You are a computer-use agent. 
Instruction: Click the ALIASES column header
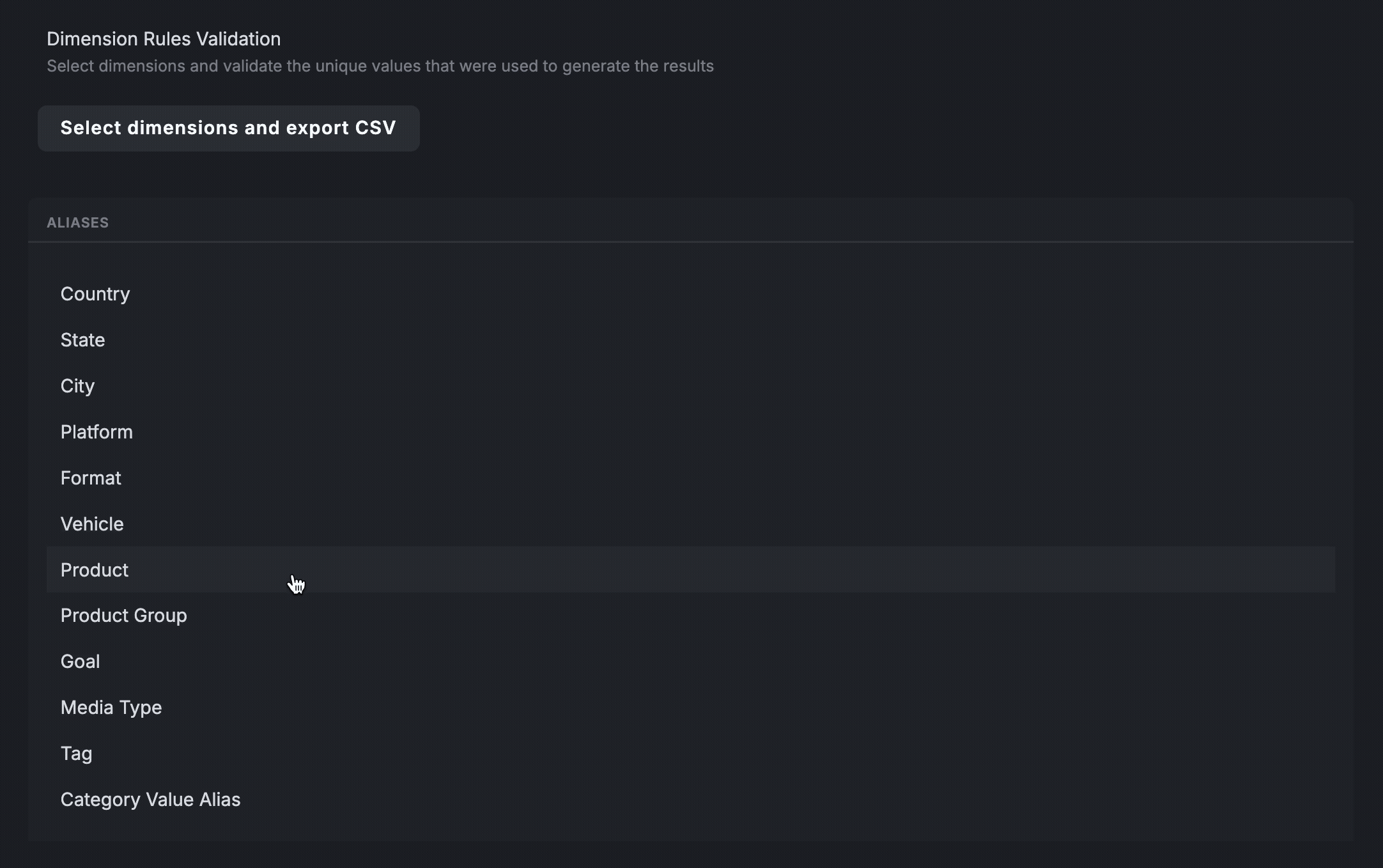(x=77, y=222)
